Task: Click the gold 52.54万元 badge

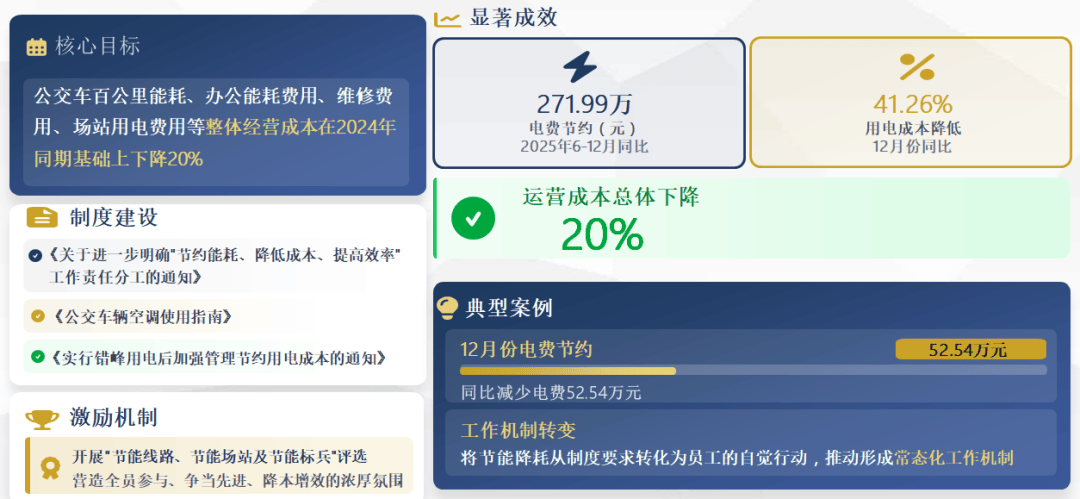Action: point(970,349)
